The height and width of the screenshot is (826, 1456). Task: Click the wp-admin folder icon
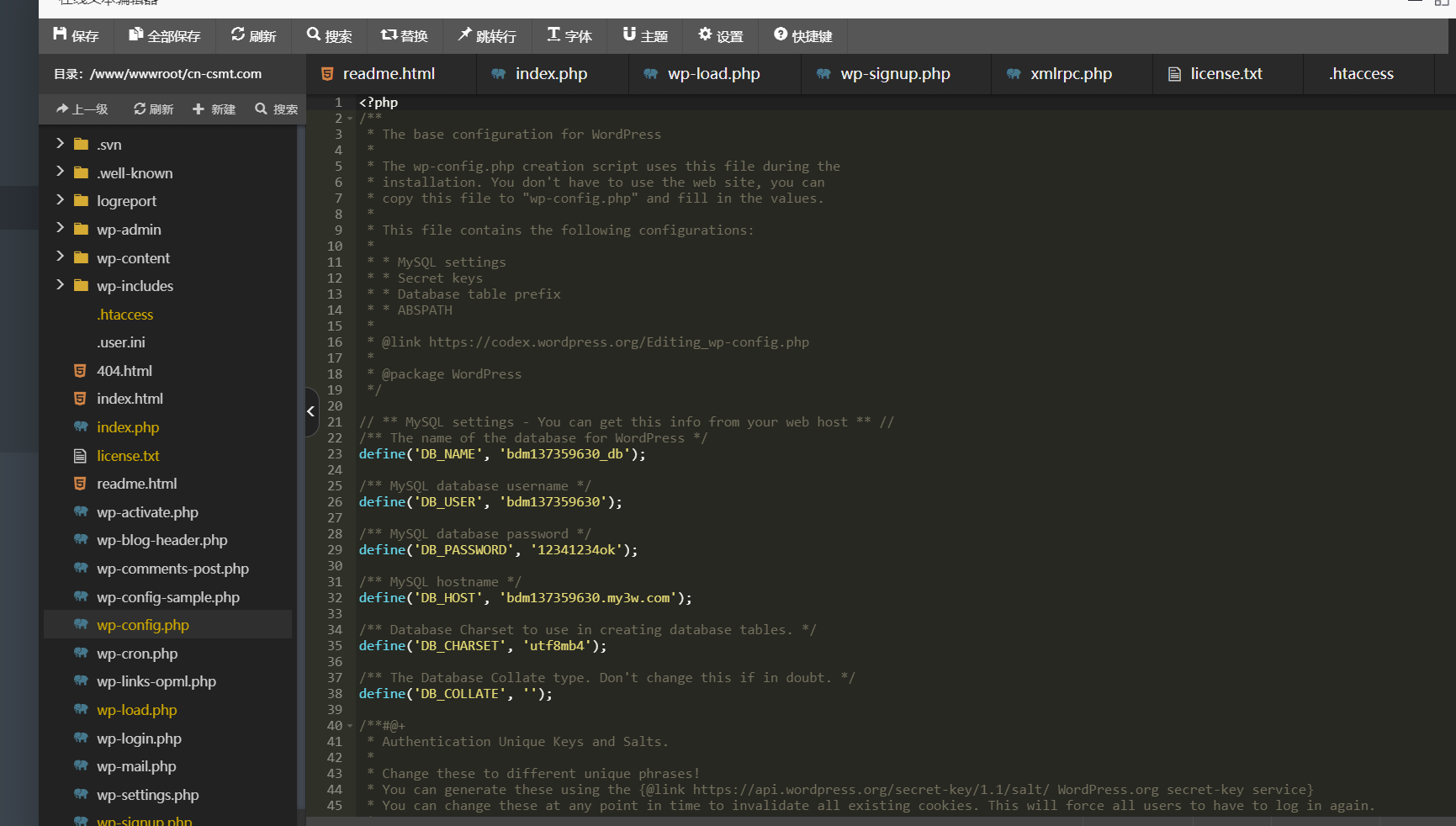point(81,229)
